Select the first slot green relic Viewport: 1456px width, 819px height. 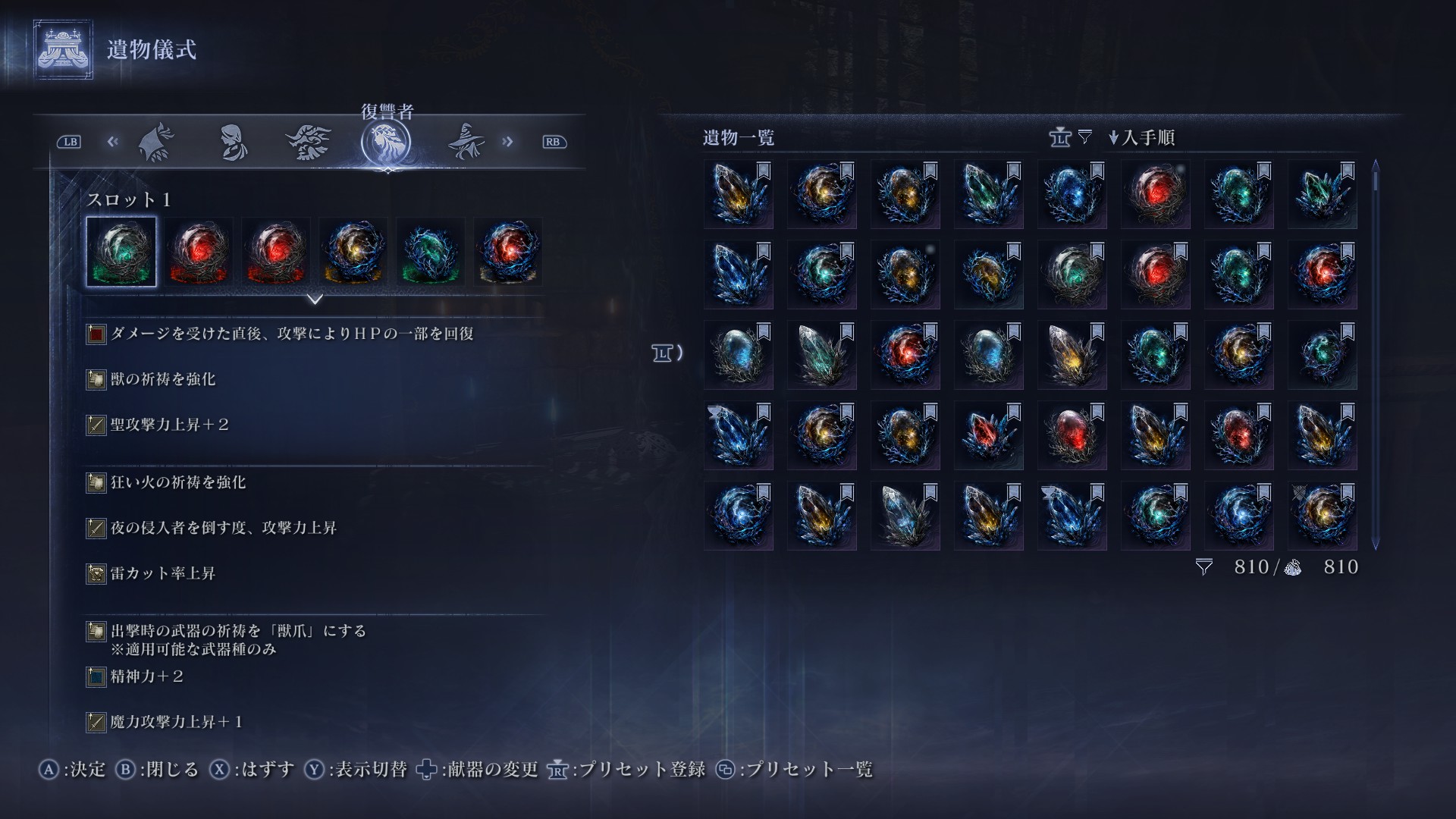[121, 252]
